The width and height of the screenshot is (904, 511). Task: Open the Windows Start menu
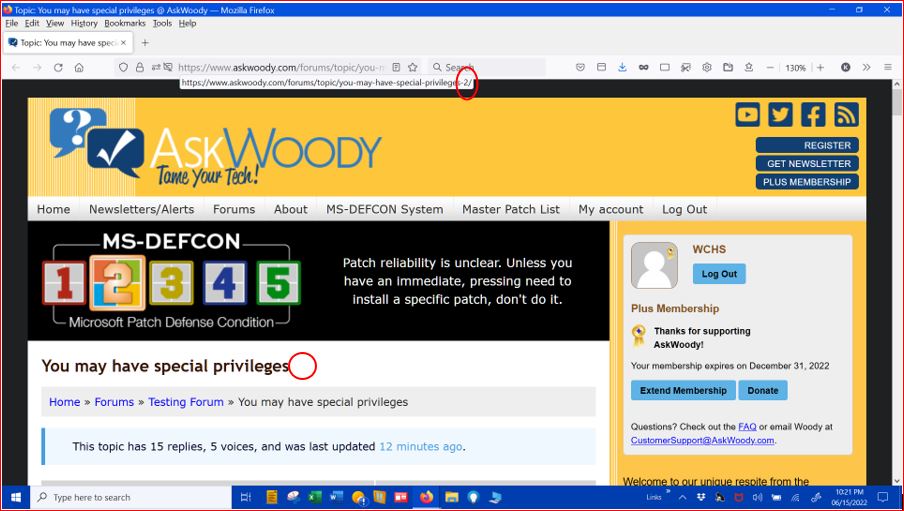(x=16, y=497)
